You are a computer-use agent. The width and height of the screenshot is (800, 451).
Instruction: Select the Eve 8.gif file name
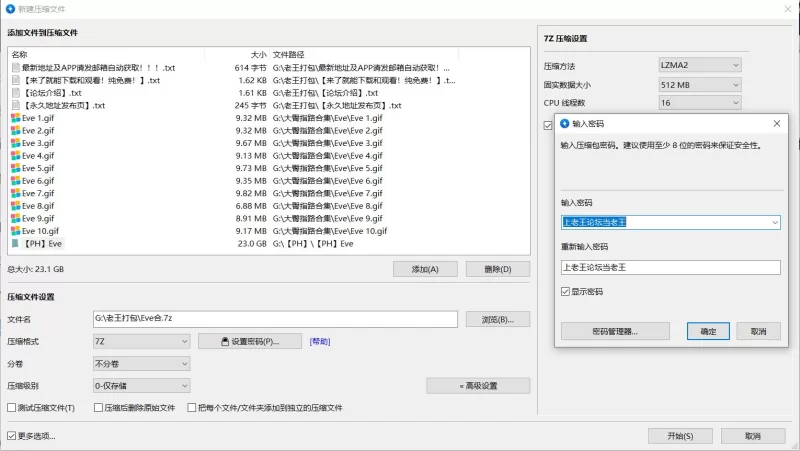coord(38,206)
